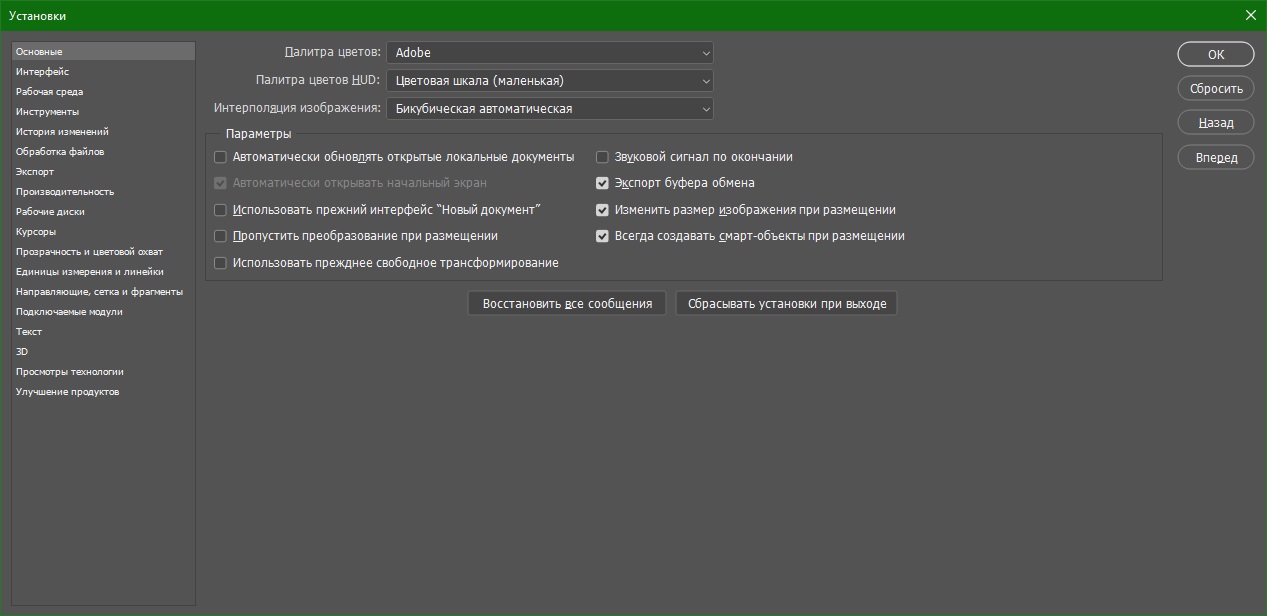Screen dimensions: 1267x616
Task: Enable Автоматически обновлять открытые локальные документы checkbox
Action: coord(221,157)
